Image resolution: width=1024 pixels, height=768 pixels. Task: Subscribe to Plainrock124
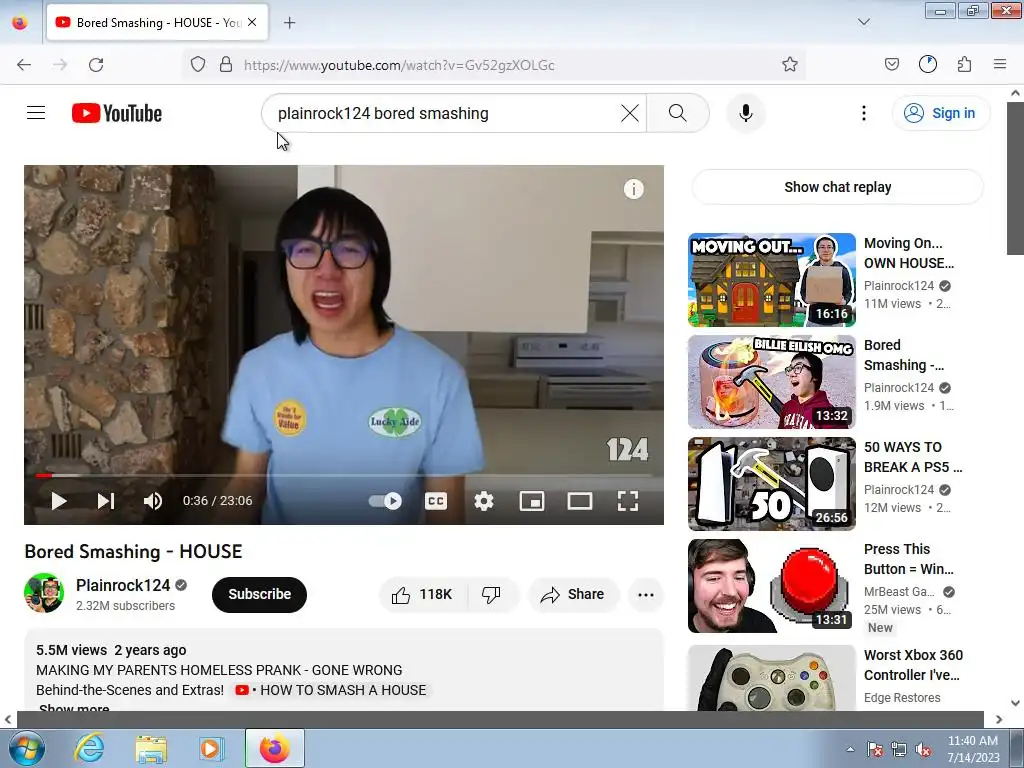(259, 594)
